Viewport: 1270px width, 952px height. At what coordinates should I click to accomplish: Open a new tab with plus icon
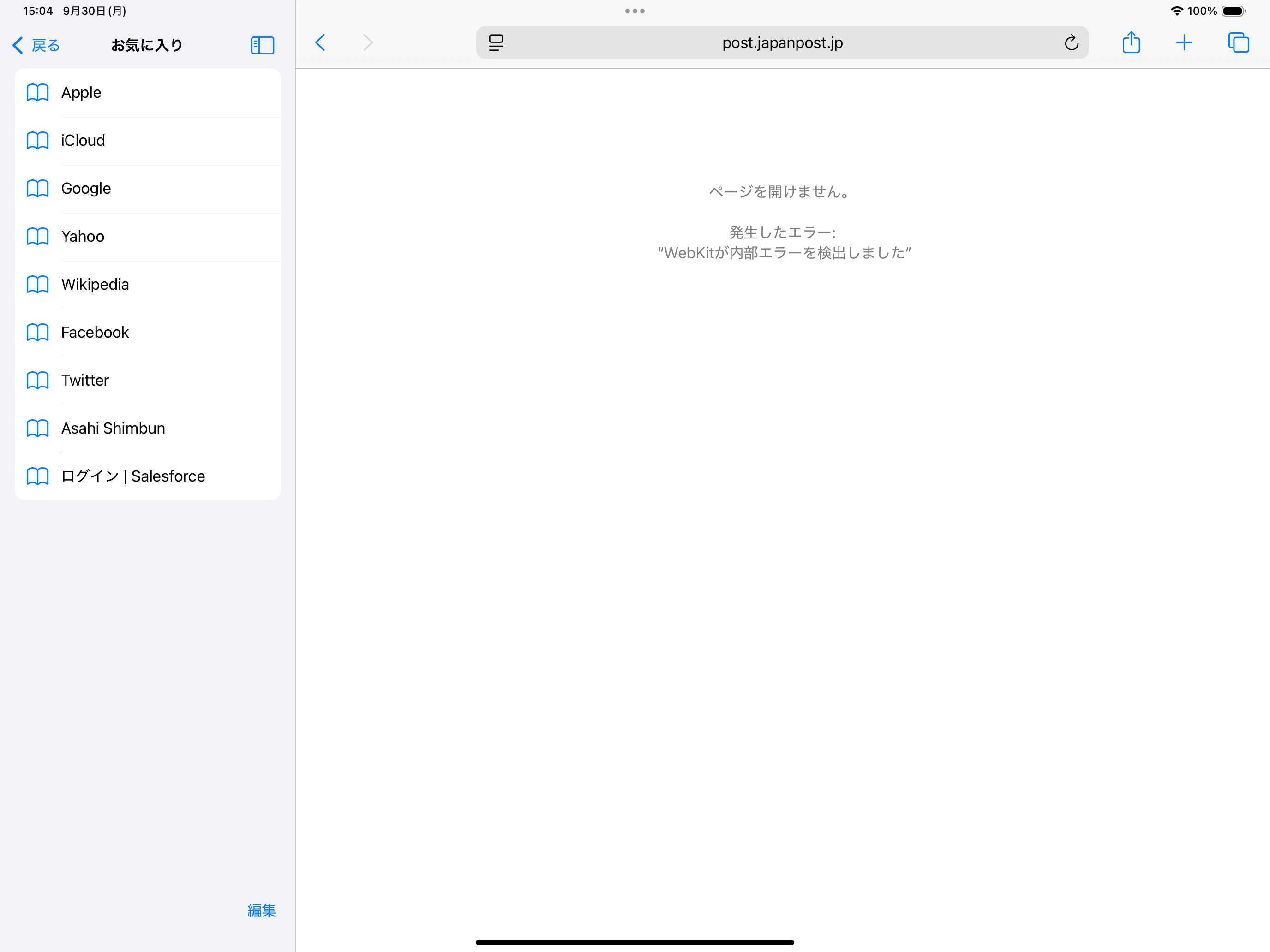1184,42
